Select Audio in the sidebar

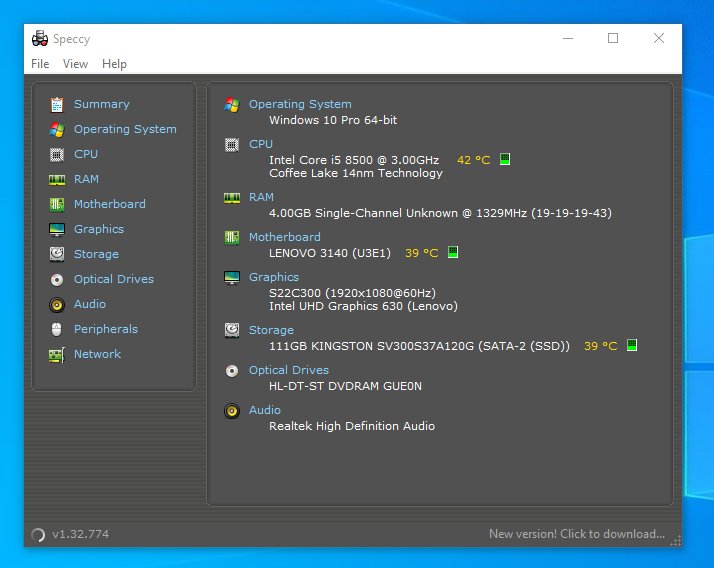(90, 304)
